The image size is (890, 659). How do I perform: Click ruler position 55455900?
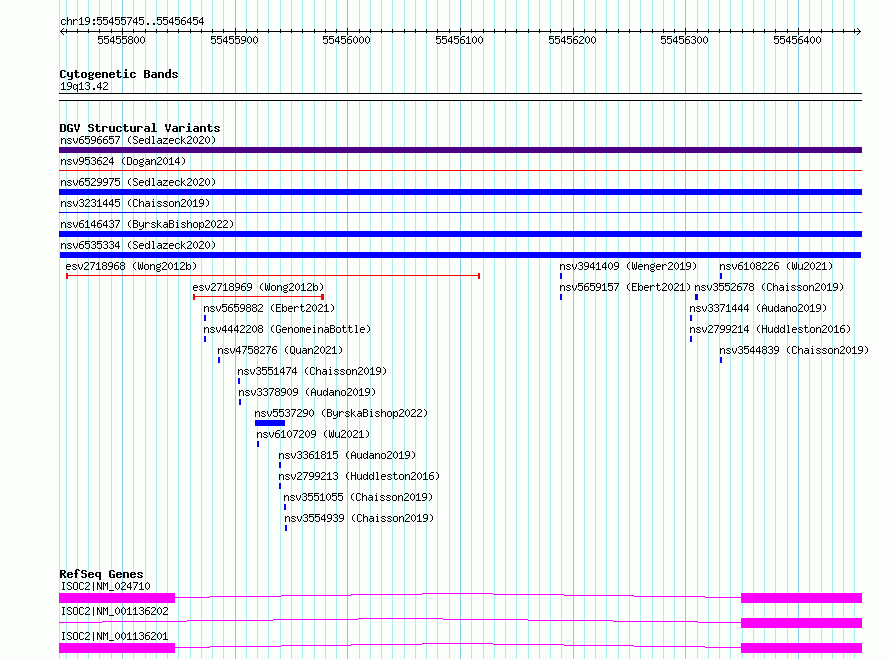click(234, 40)
